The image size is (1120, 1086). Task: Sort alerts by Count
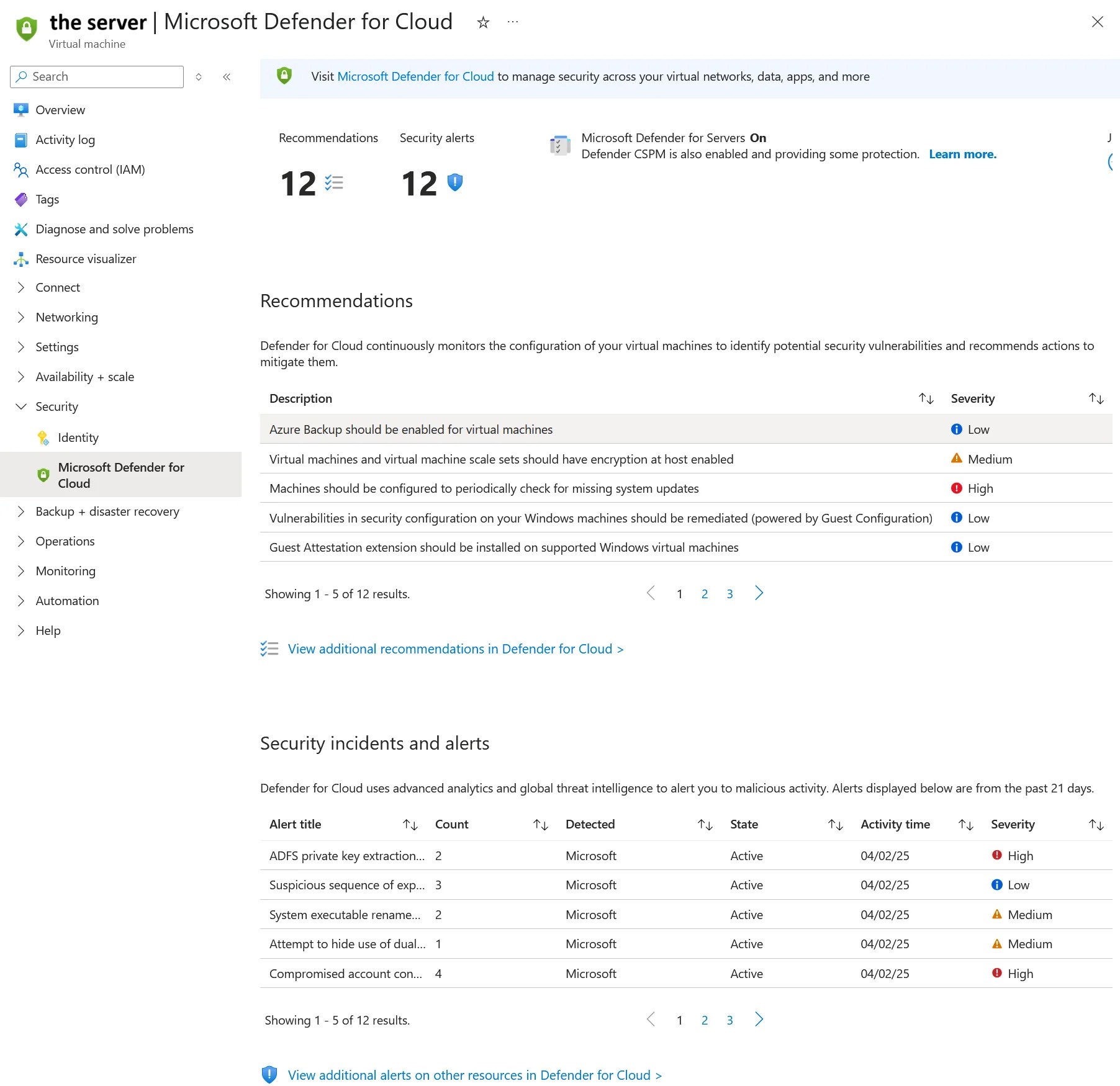pyautogui.click(x=541, y=825)
